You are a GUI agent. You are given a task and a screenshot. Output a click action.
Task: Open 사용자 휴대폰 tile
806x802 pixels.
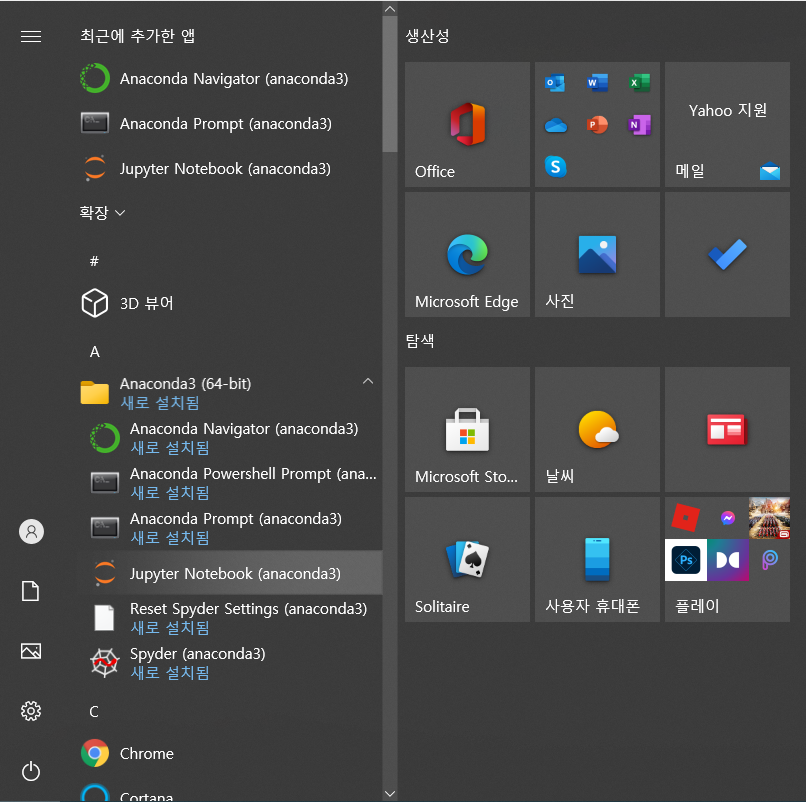(597, 559)
